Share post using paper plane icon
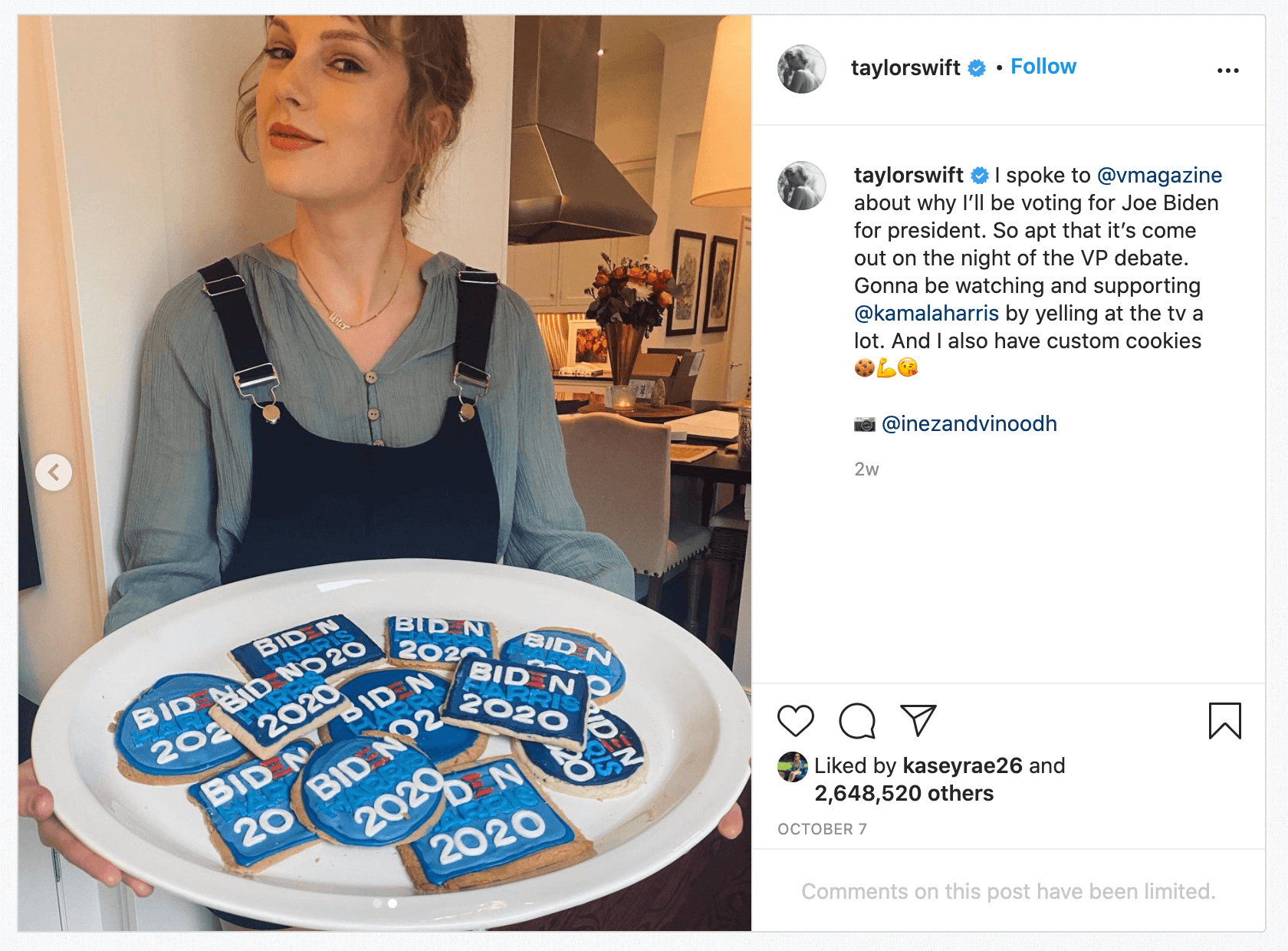 (918, 721)
